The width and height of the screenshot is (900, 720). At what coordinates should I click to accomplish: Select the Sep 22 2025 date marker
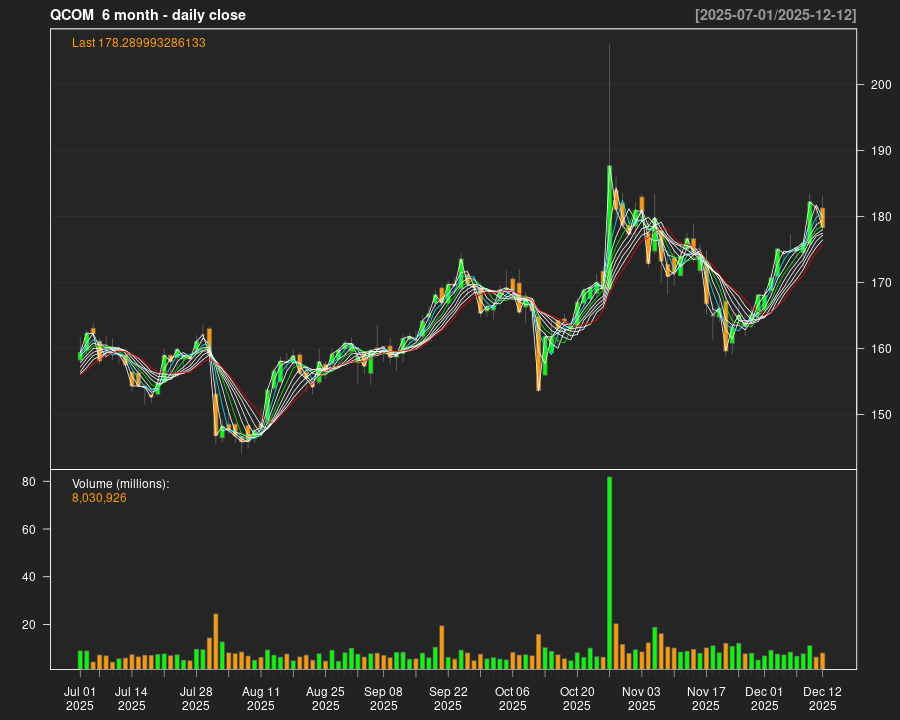(448, 698)
